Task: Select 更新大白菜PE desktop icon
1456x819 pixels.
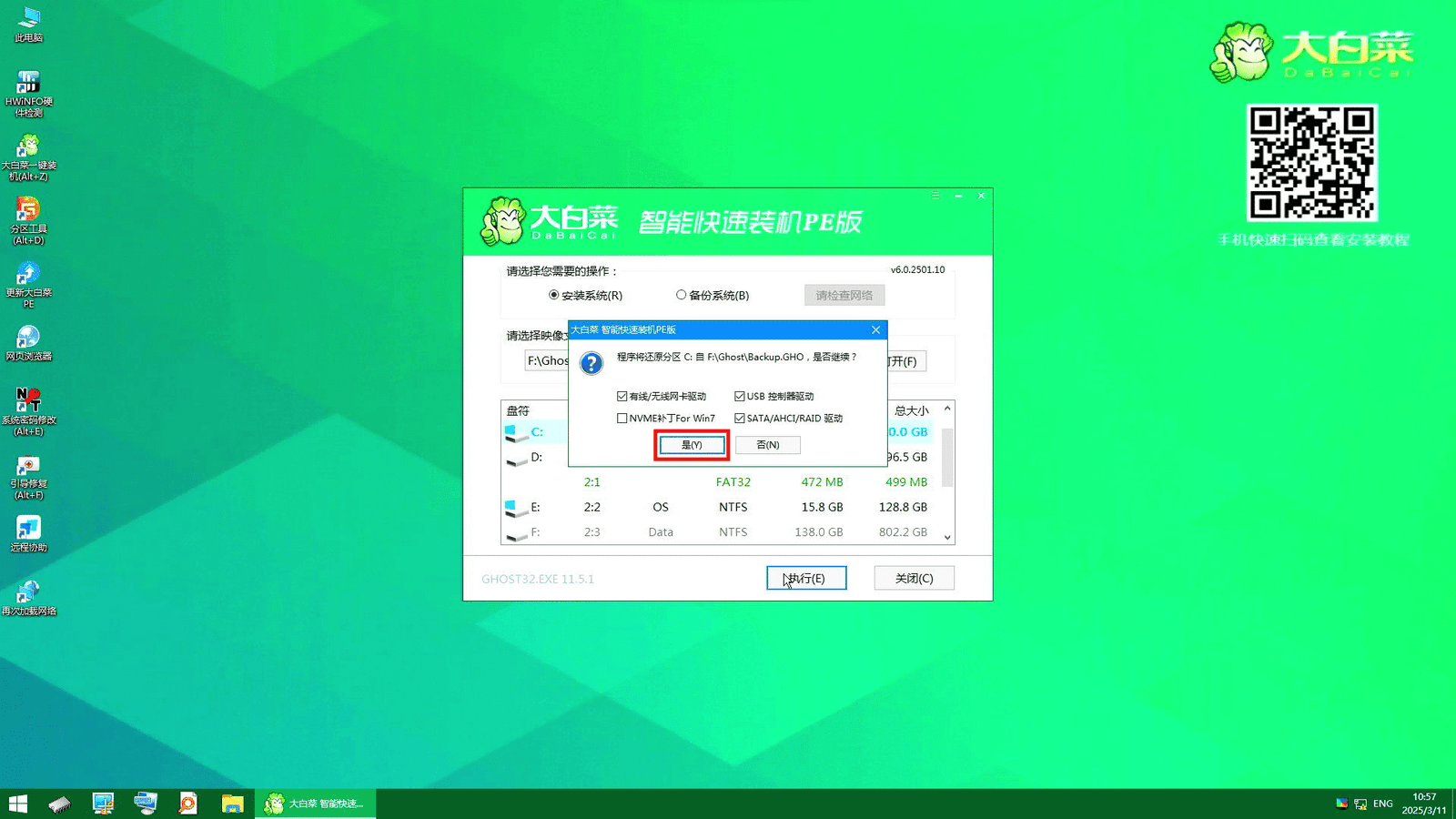Action: tap(28, 285)
